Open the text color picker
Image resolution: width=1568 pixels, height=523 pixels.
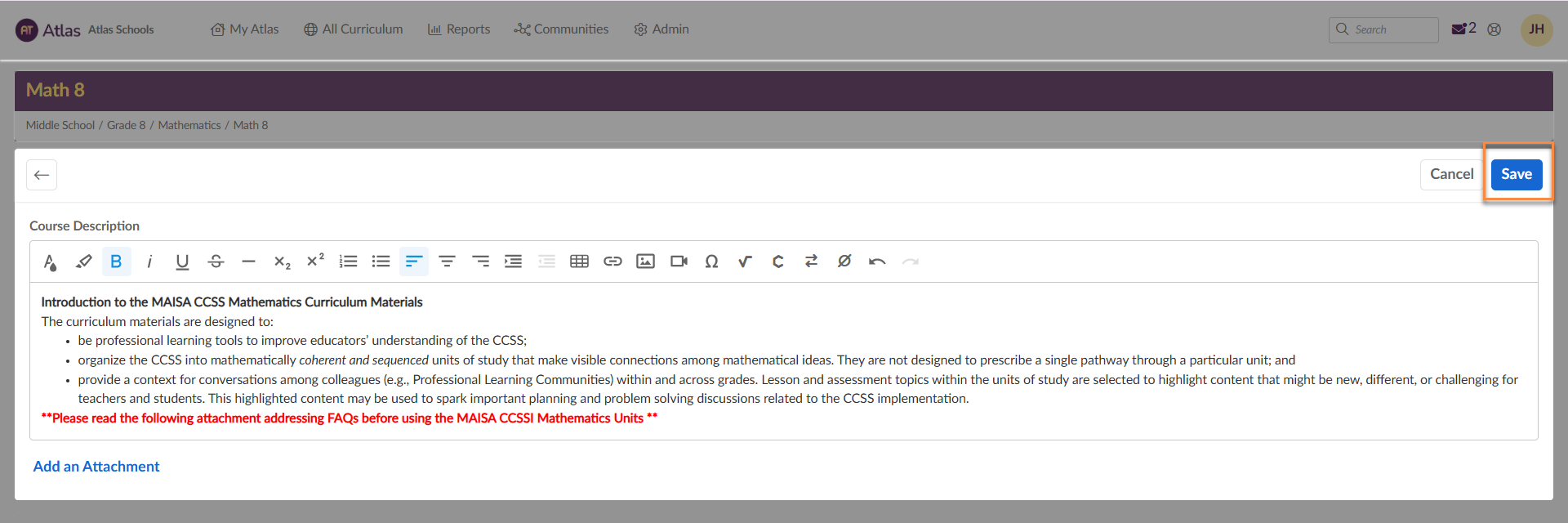tap(50, 261)
